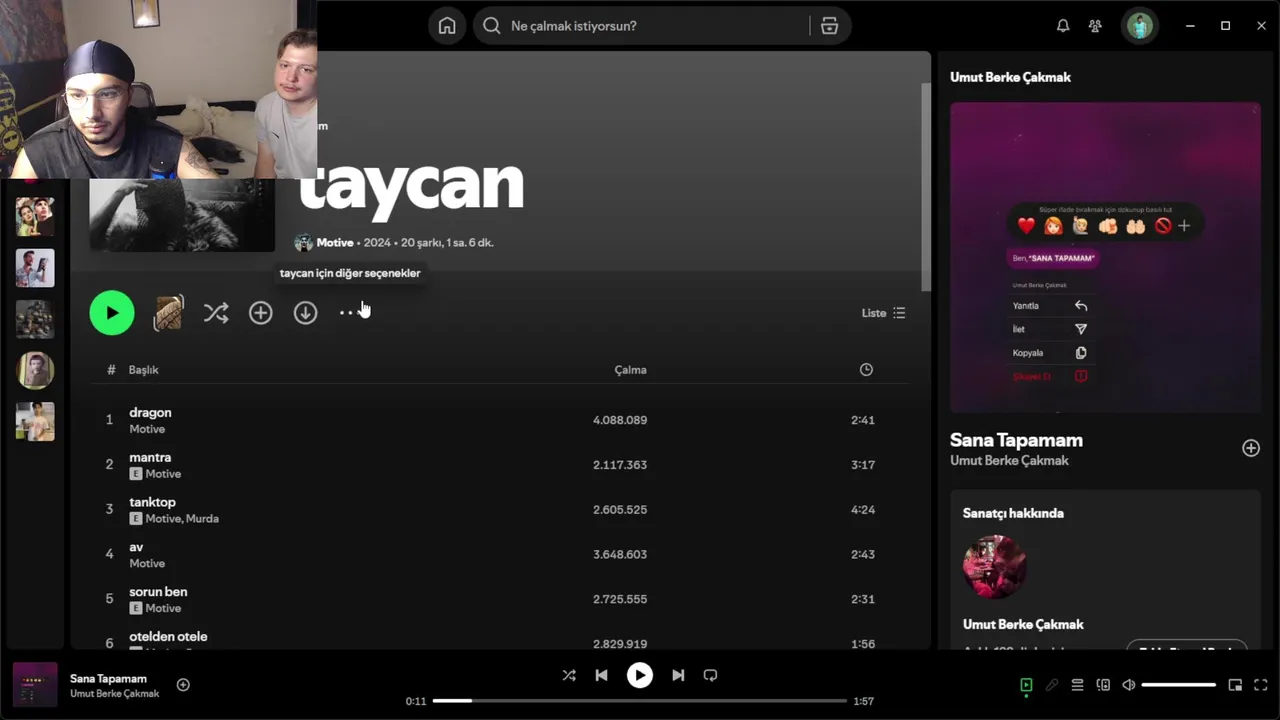Viewport: 1280px width, 720px height.
Task: Adjust the volume slider
Action: coord(1179,685)
